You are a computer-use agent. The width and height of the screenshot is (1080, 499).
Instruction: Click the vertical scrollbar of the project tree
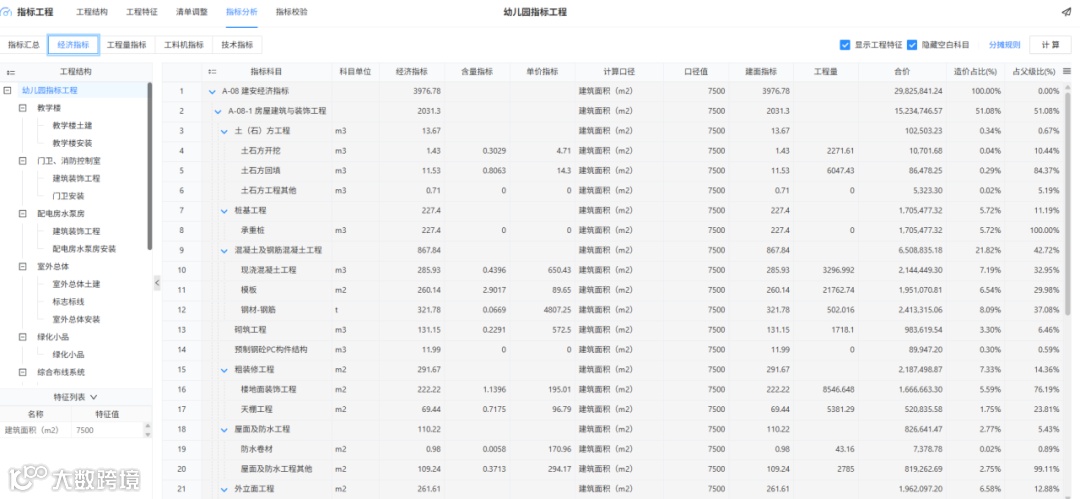149,167
